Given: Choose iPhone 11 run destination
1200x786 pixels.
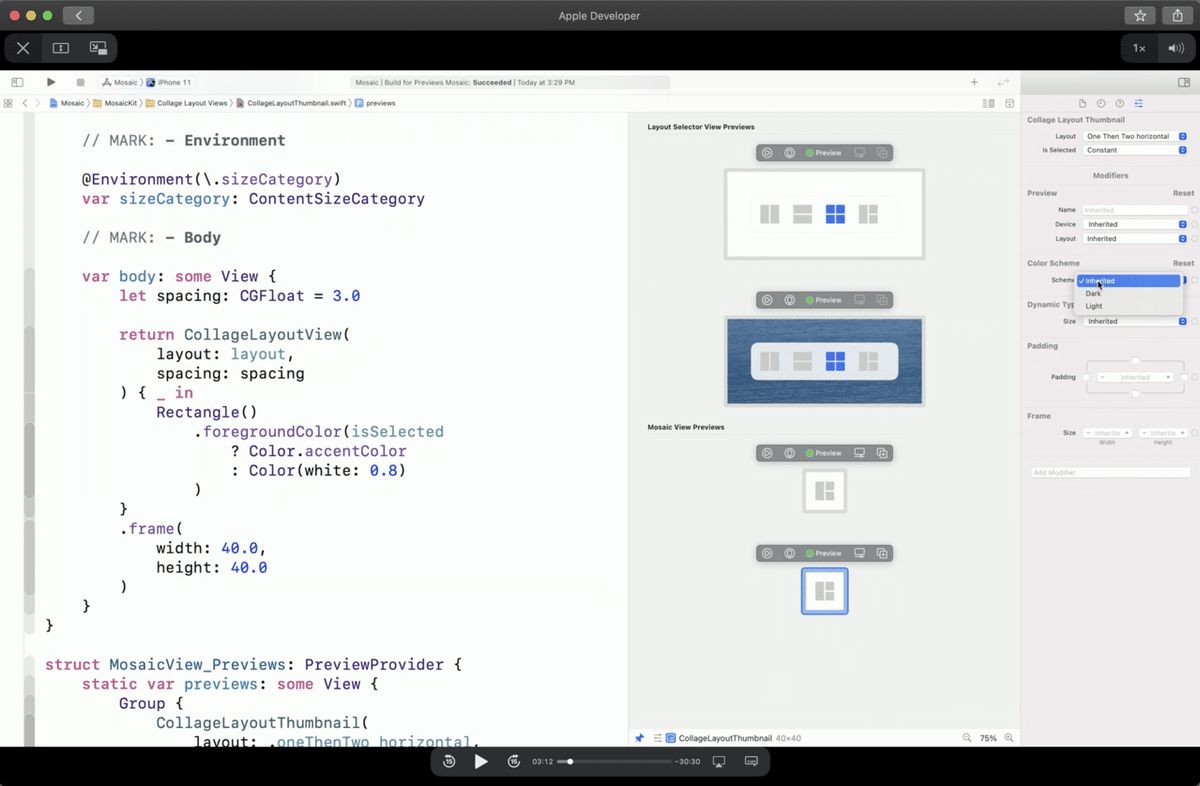Looking at the screenshot, I should click(168, 82).
